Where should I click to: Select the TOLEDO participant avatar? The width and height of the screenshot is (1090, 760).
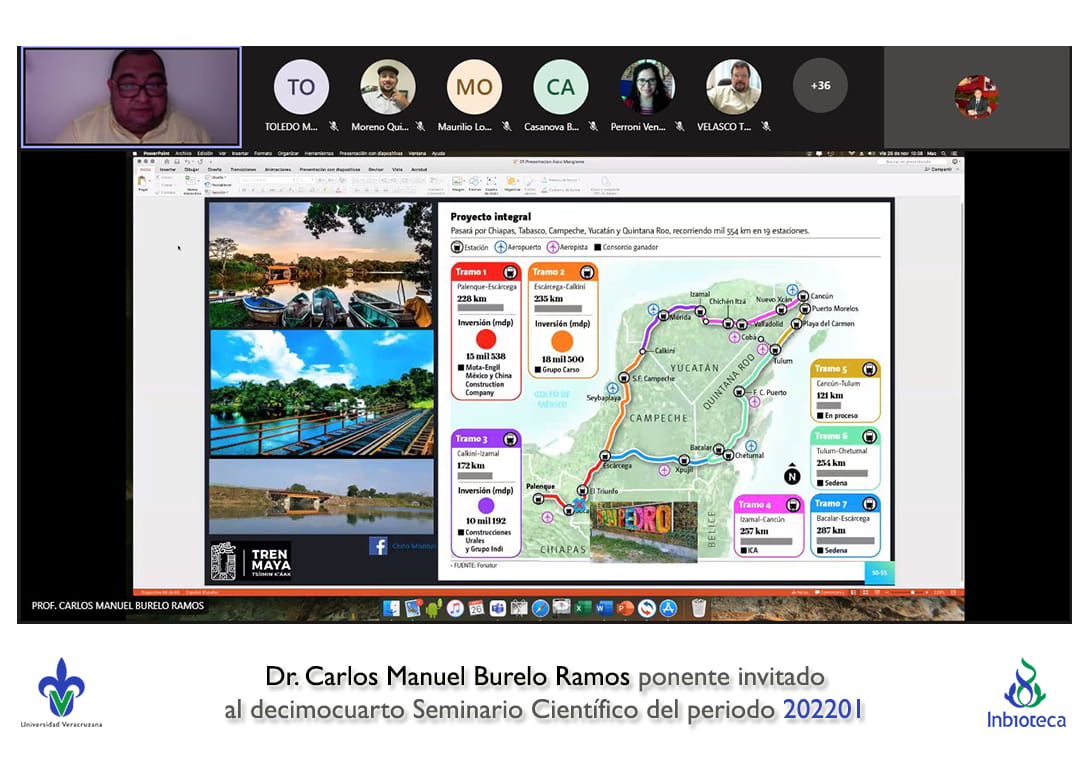click(301, 87)
